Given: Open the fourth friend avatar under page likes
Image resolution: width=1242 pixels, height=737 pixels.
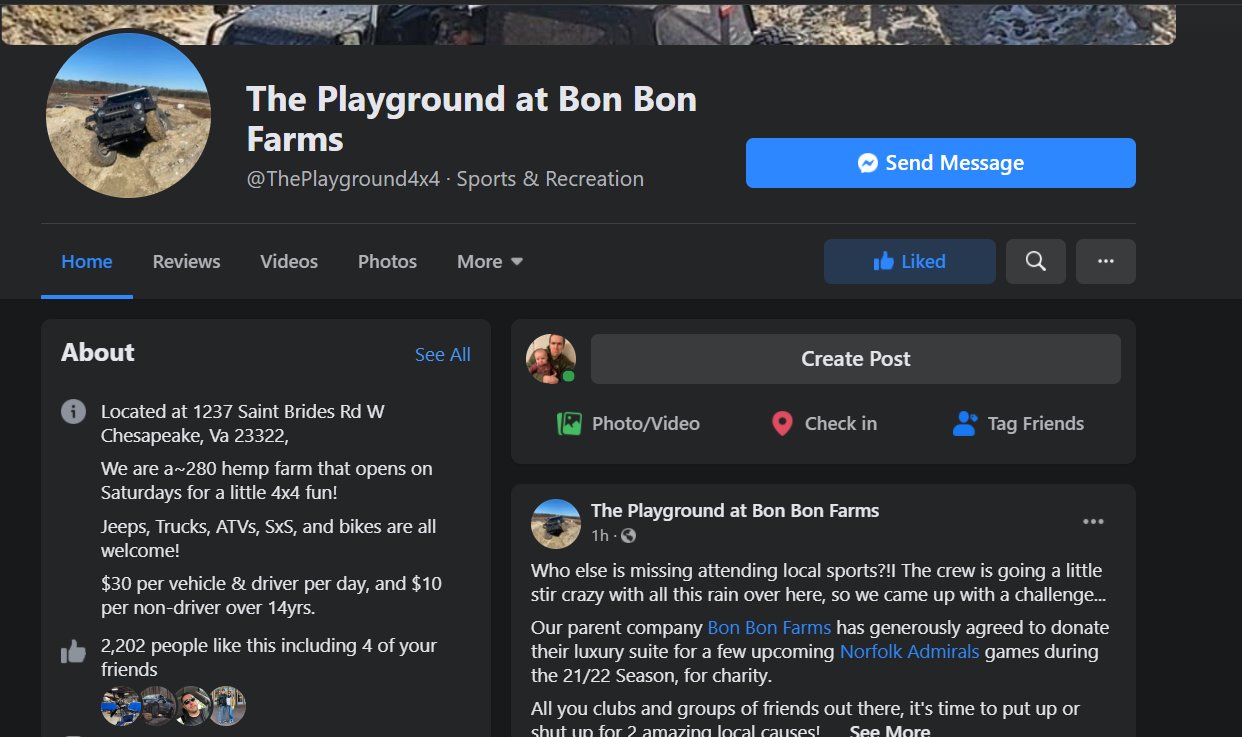Looking at the screenshot, I should pyautogui.click(x=228, y=706).
